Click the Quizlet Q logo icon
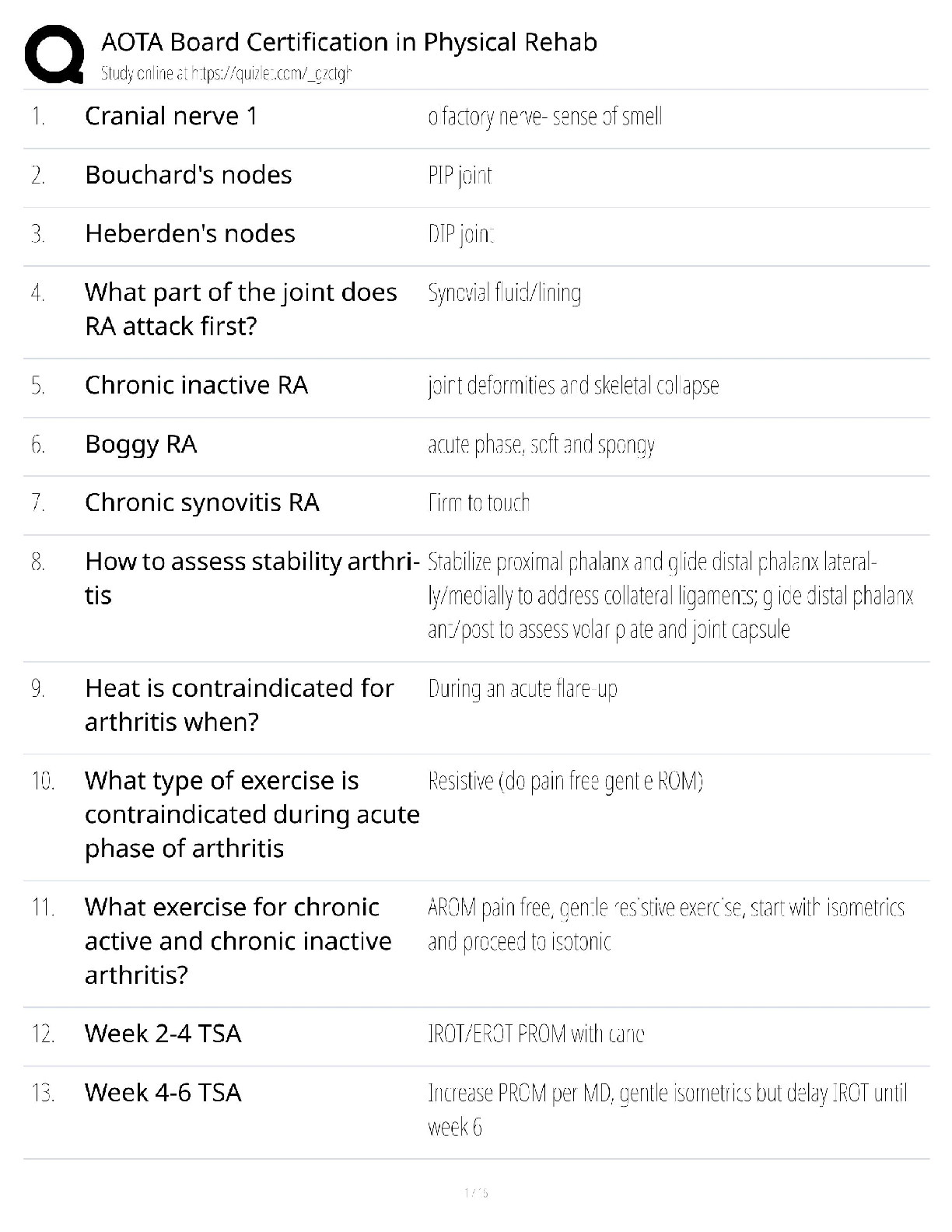The image size is (952, 1232). [54, 54]
